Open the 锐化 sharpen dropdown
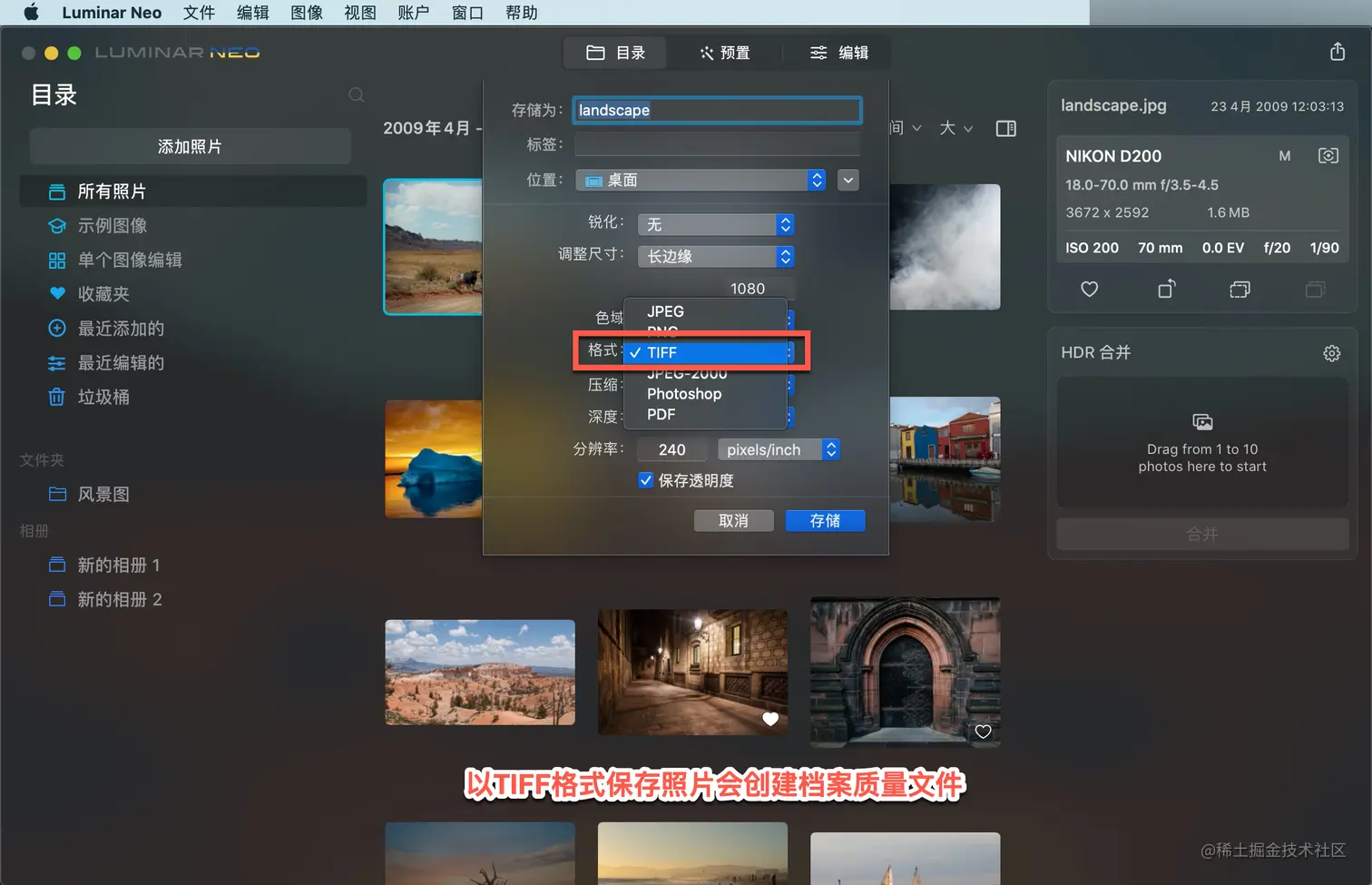1372x885 pixels. (717, 224)
